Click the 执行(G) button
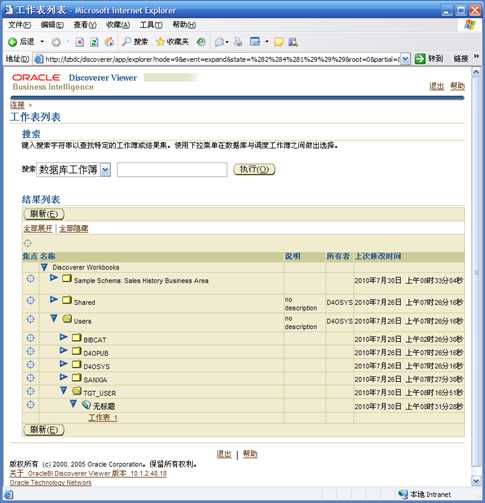This screenshot has height=503, width=485. click(x=254, y=169)
